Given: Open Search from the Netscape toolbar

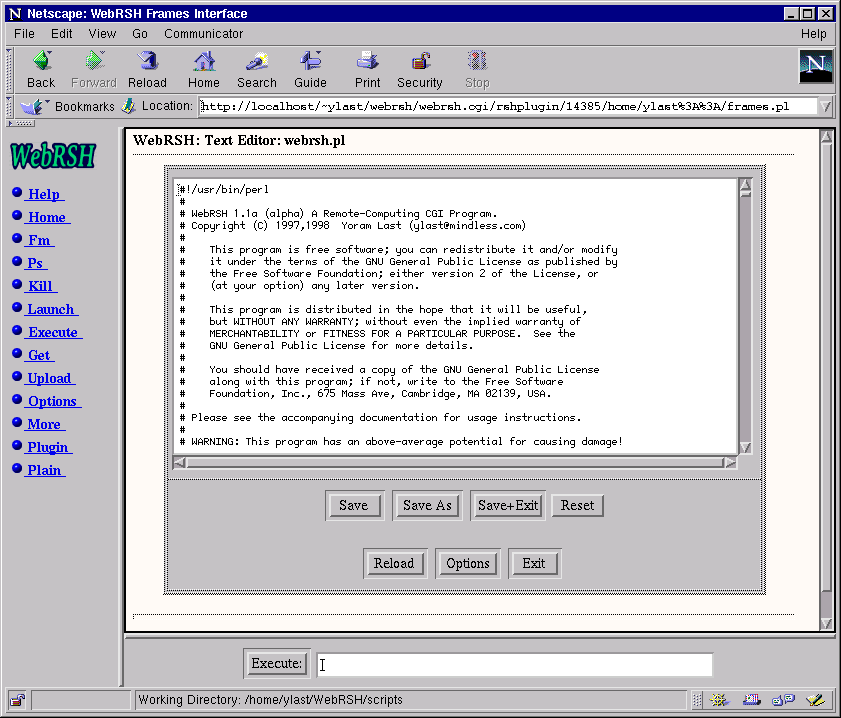Looking at the screenshot, I should tap(257, 69).
